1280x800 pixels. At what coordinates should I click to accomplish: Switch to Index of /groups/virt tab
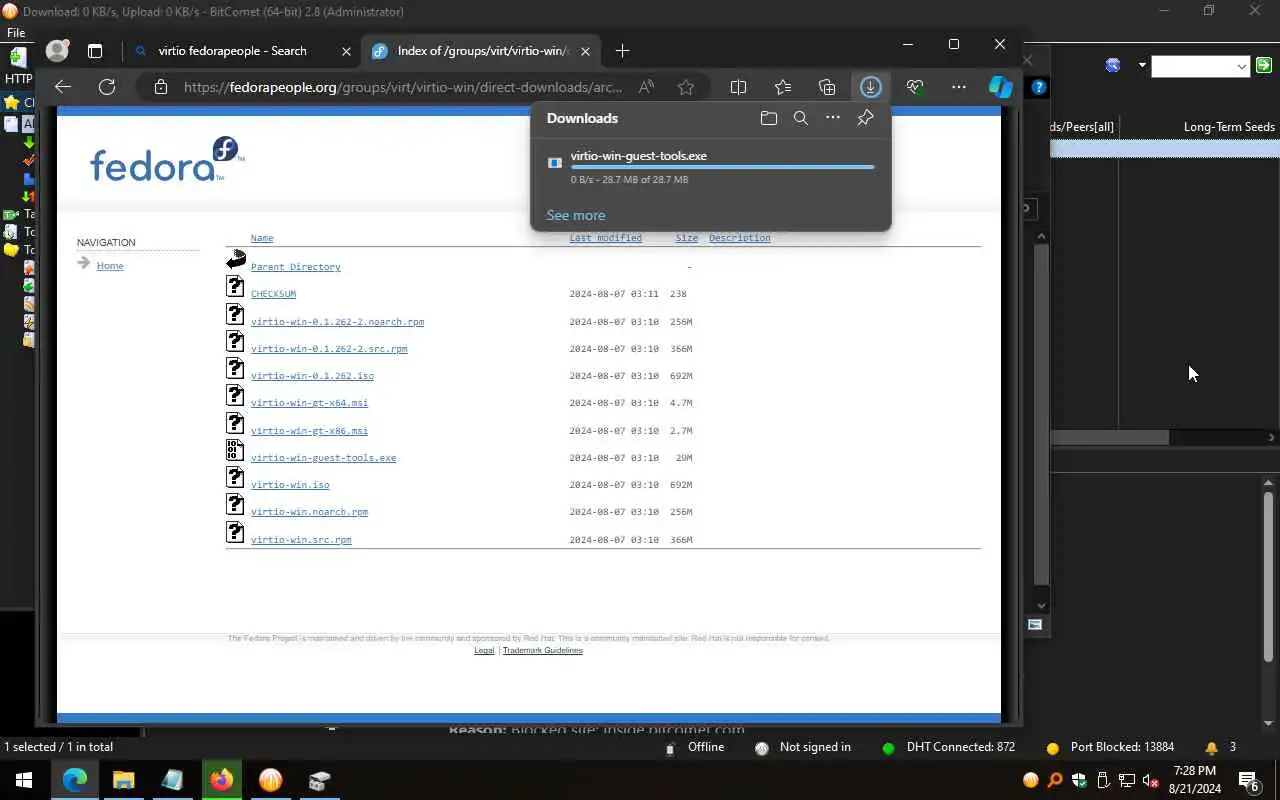(x=483, y=51)
